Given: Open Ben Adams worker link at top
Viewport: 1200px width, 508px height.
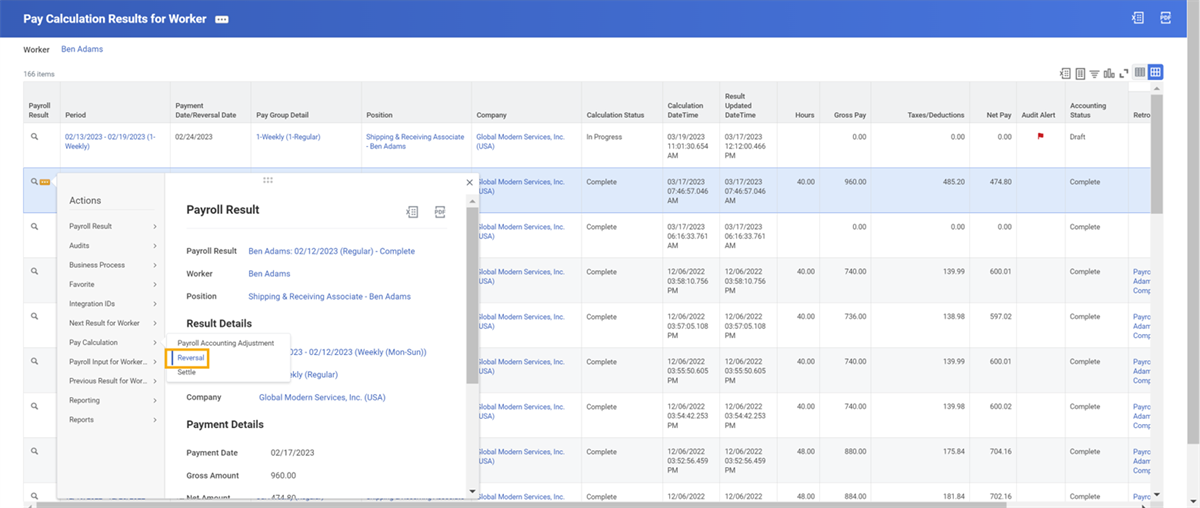Looking at the screenshot, I should [x=82, y=49].
